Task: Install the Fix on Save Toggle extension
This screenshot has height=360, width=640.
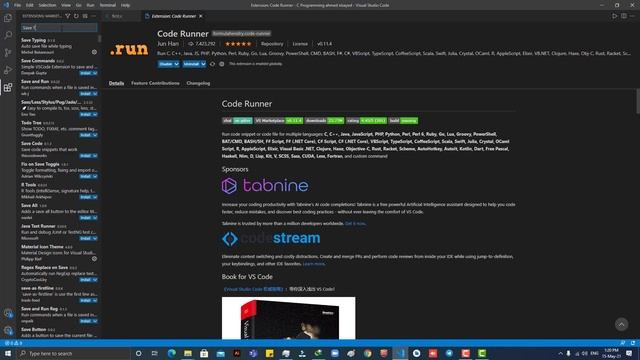Action: click(88, 176)
